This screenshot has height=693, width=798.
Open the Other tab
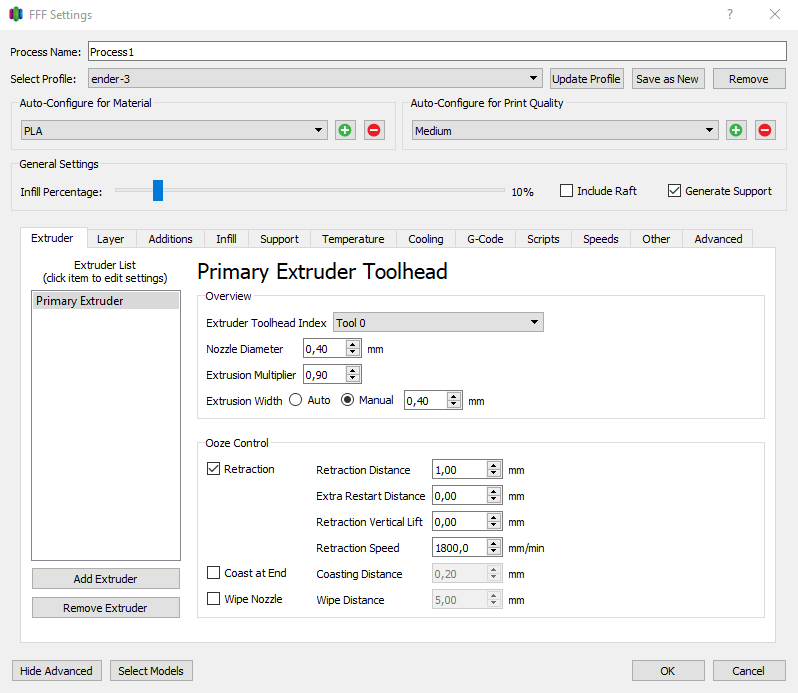(x=656, y=239)
